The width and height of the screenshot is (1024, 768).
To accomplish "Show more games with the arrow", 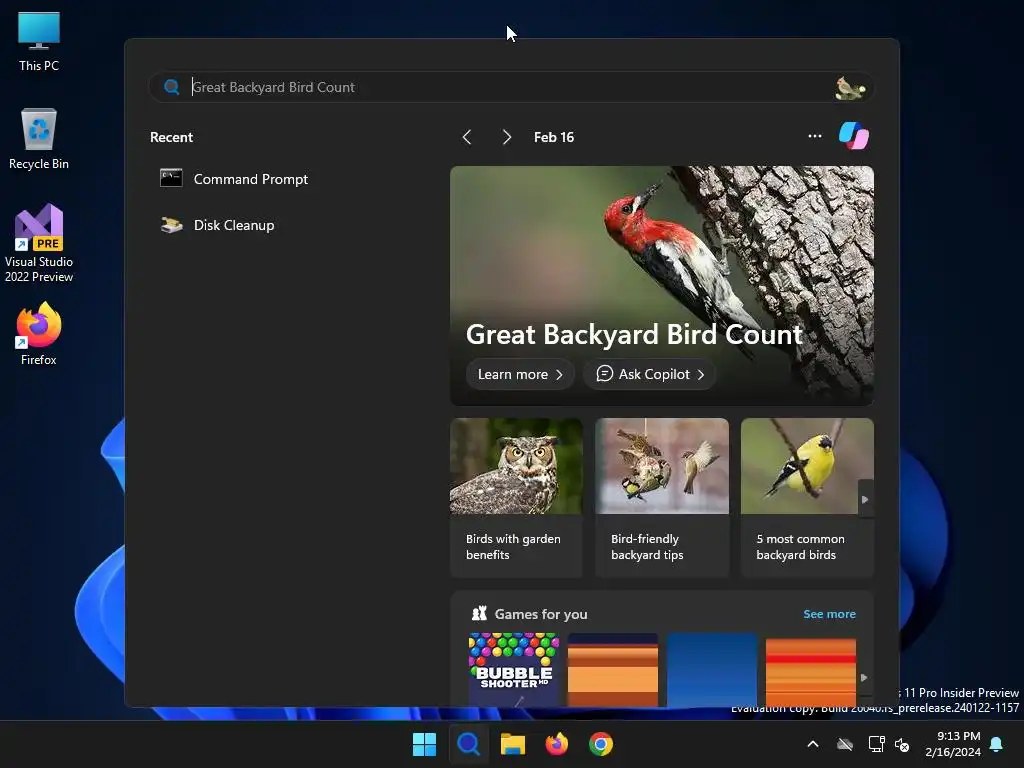I will coord(864,678).
